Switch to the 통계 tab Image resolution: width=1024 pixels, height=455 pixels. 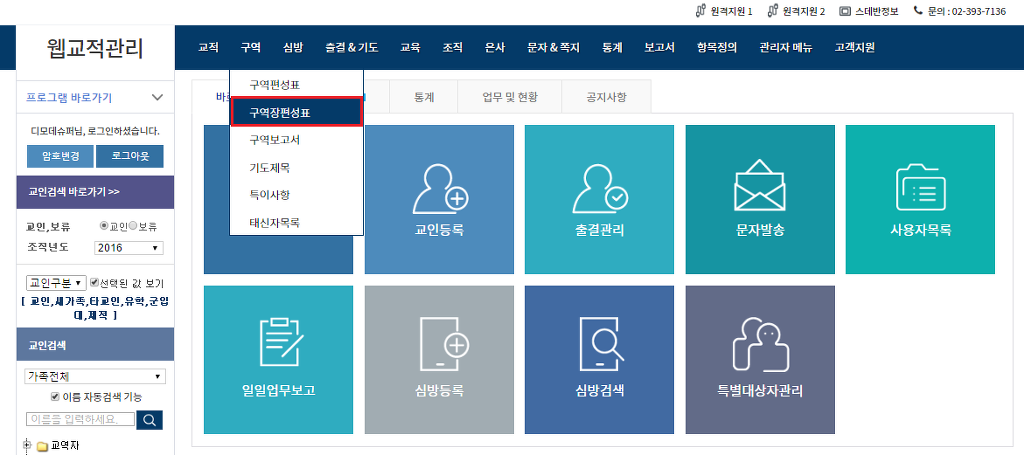click(424, 97)
